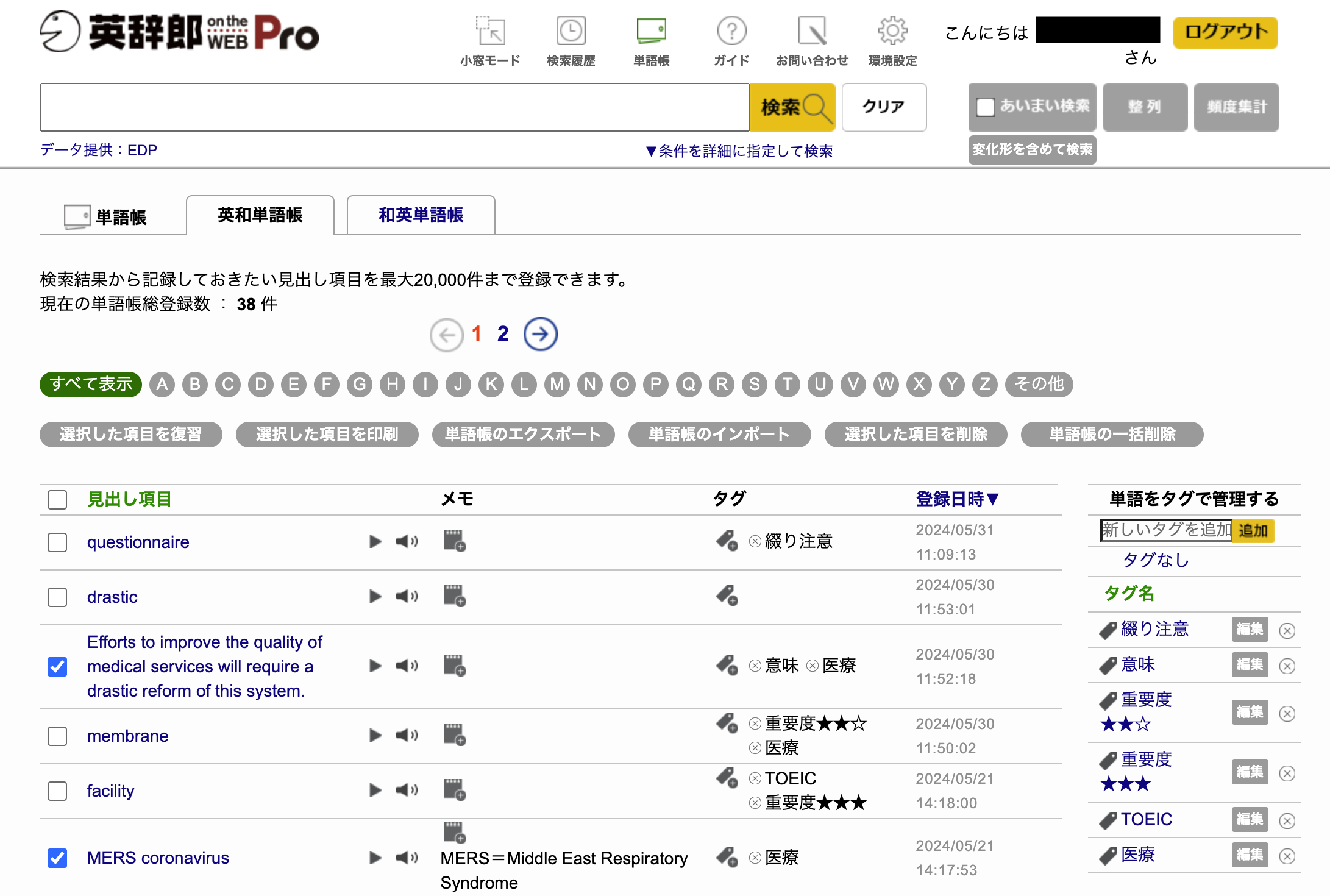Viewport: 1330px width, 896px height.
Task: Remove 意味 tag from Efforts sentence entry
Action: tap(755, 666)
